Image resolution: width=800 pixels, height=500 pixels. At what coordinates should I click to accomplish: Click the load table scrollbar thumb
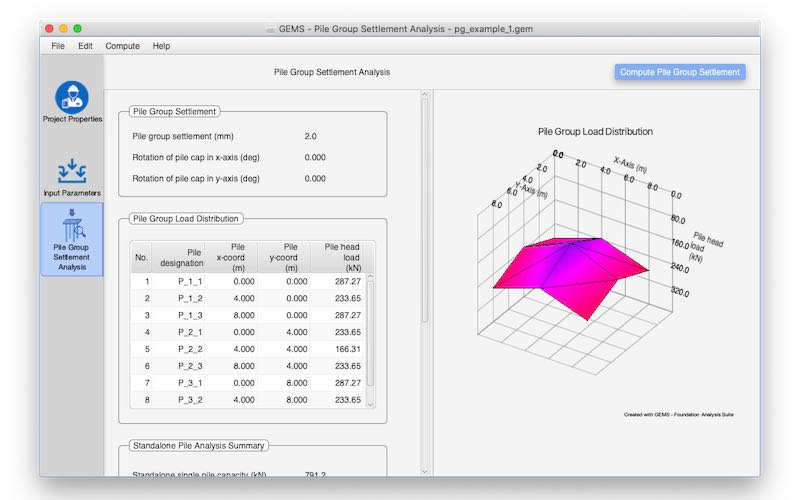pos(371,333)
